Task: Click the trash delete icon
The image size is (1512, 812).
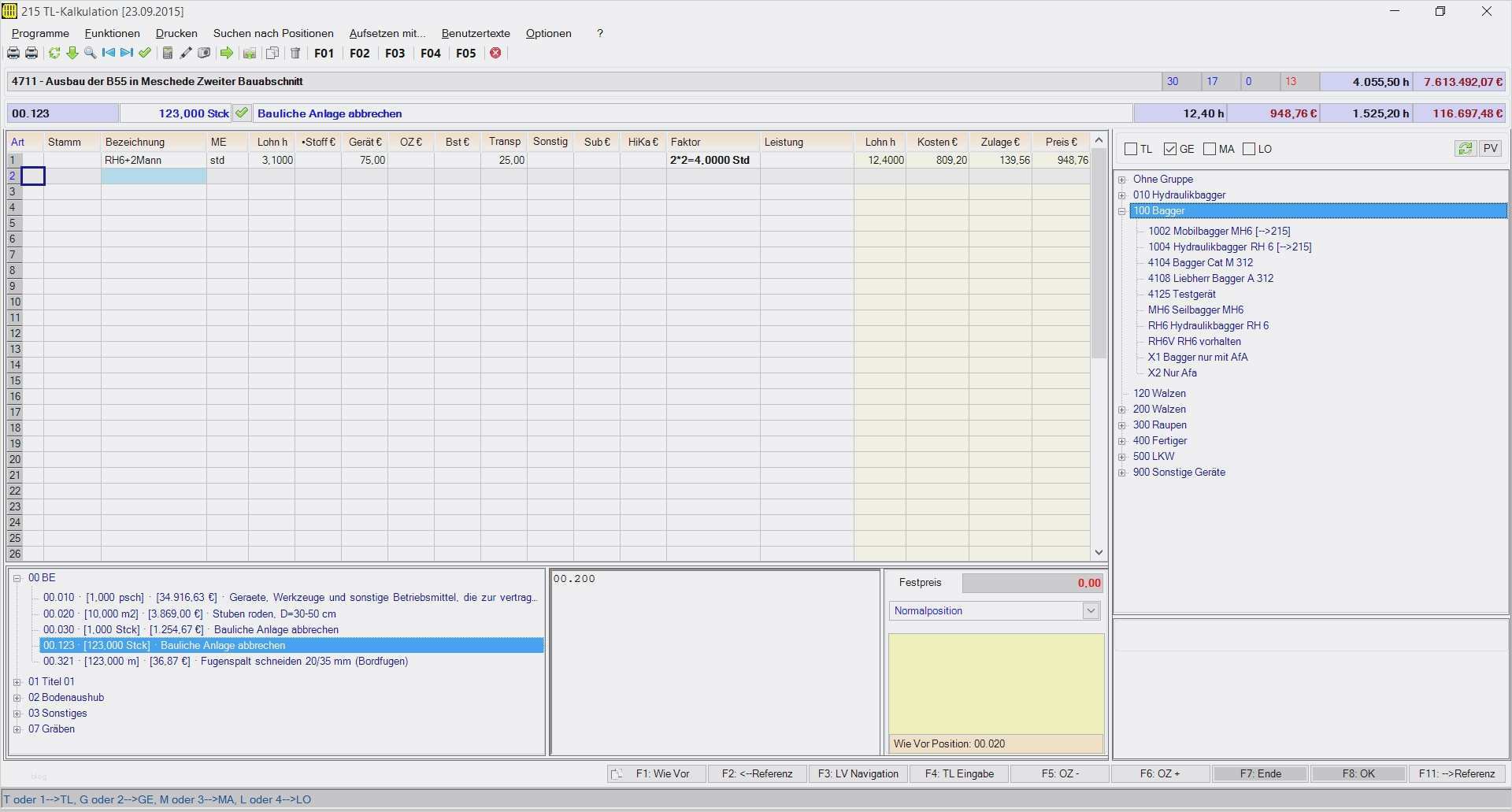Action: pos(295,53)
